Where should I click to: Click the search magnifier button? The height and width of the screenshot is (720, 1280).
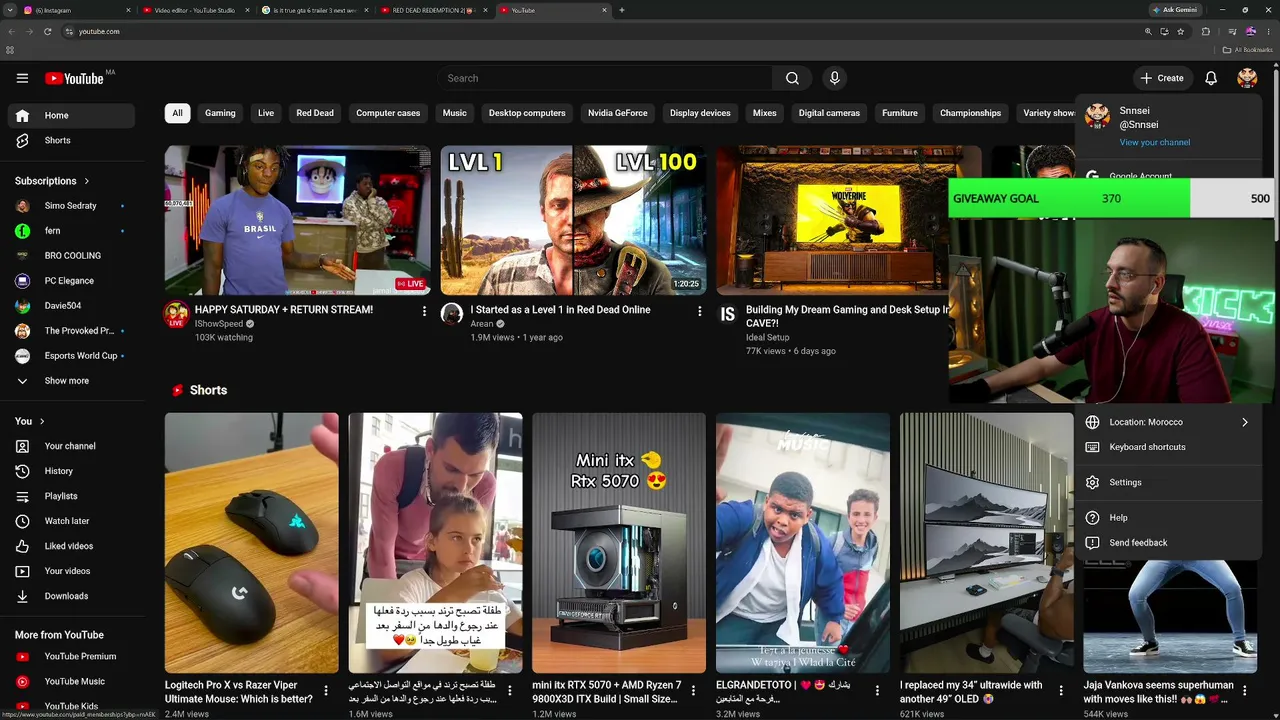tap(792, 78)
